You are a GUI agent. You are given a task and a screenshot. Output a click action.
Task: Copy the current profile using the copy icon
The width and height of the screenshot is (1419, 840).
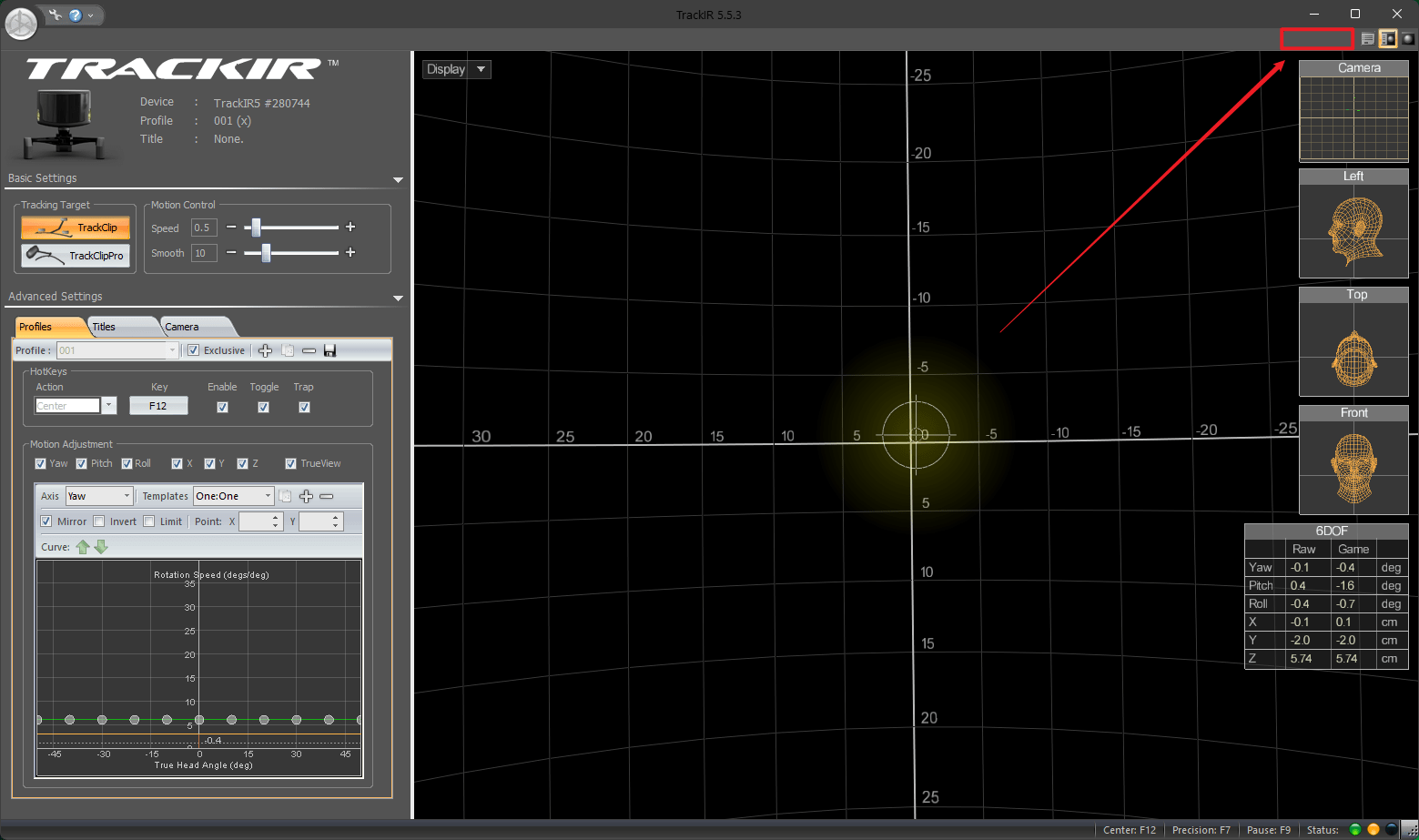click(x=288, y=350)
